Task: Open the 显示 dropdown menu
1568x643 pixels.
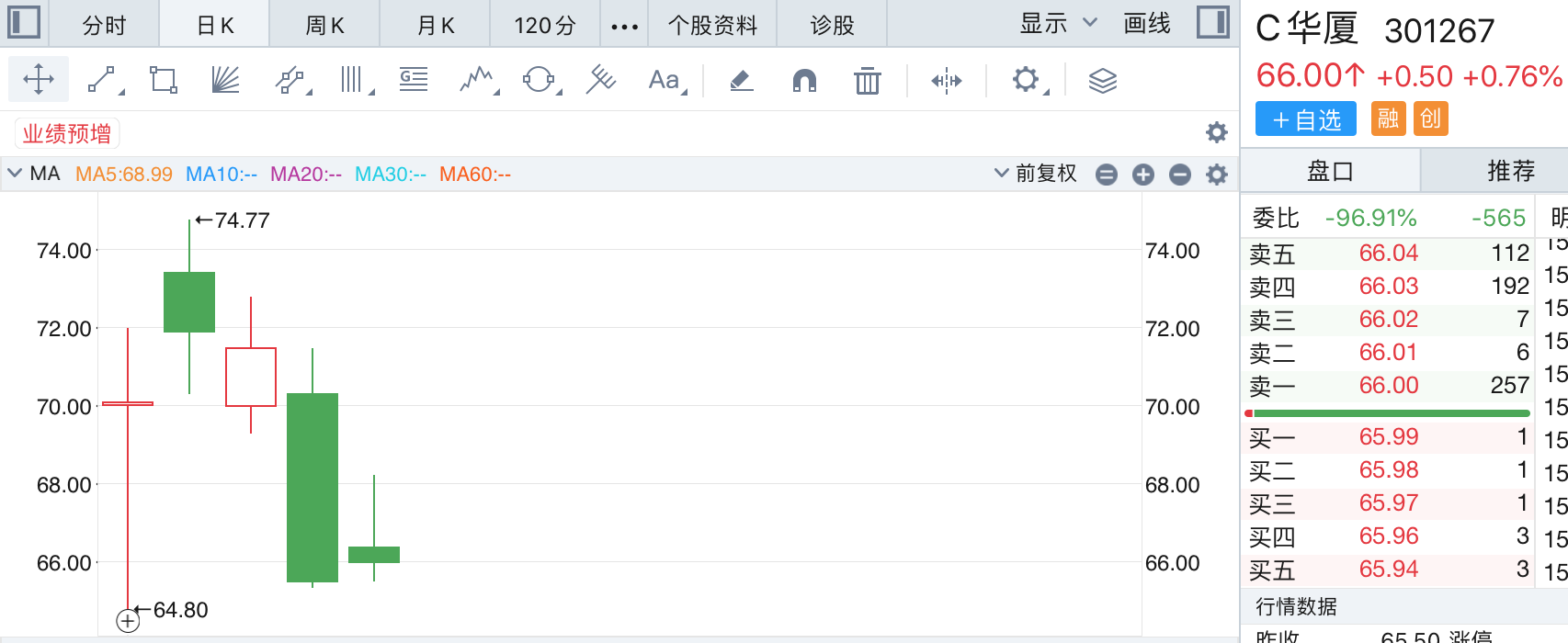Action: tap(1058, 24)
